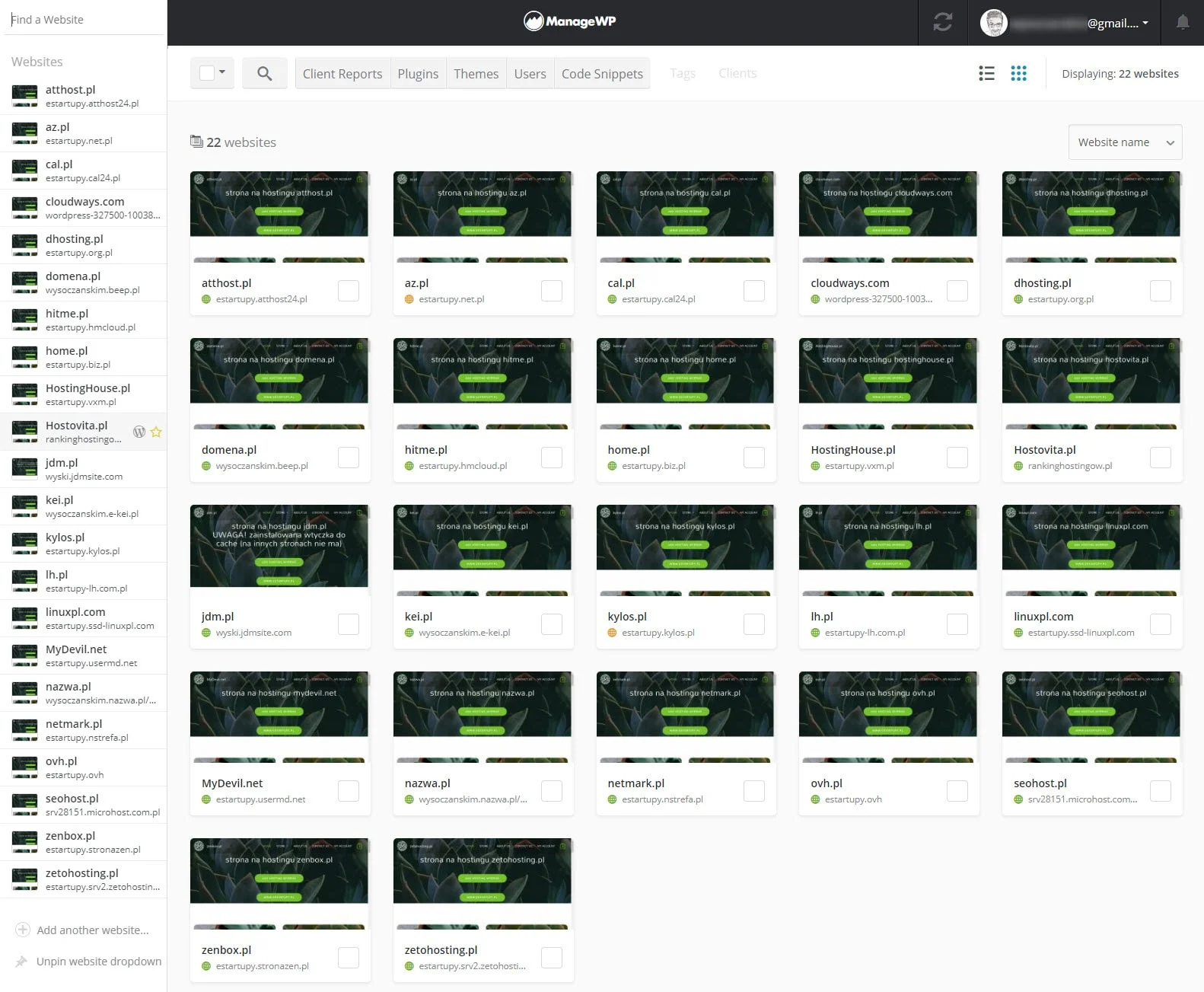
Task: Open nazwa.pl in the sidebar list
Action: click(83, 693)
